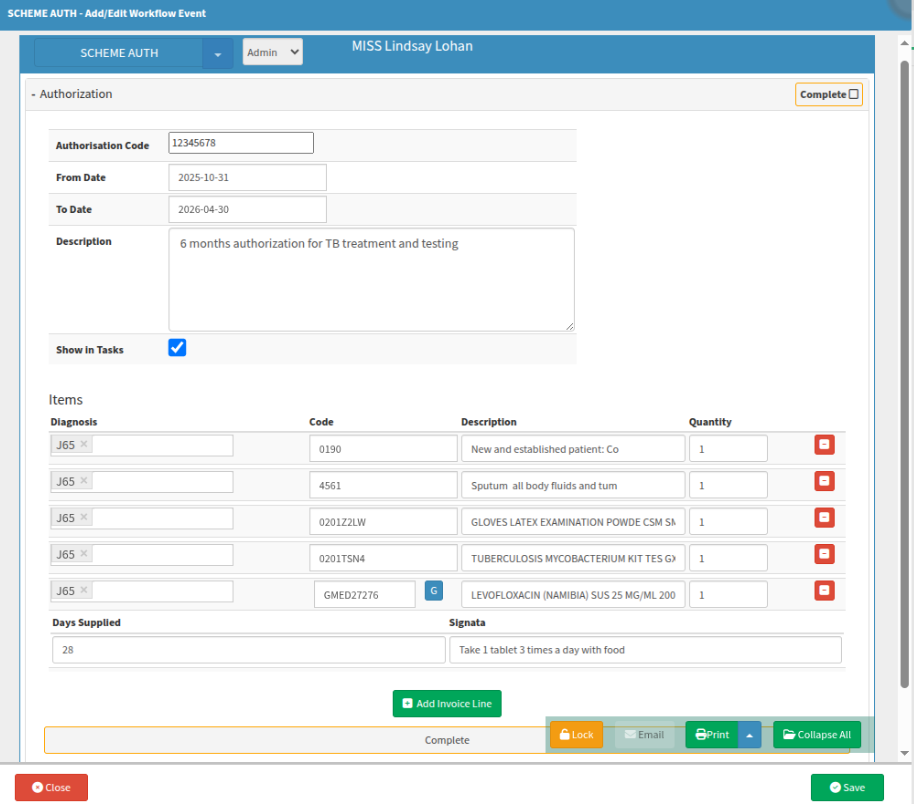Screen dimensions: 914x804
Task: Tick the Complete checkbox in Authorization header
Action: pos(853,94)
